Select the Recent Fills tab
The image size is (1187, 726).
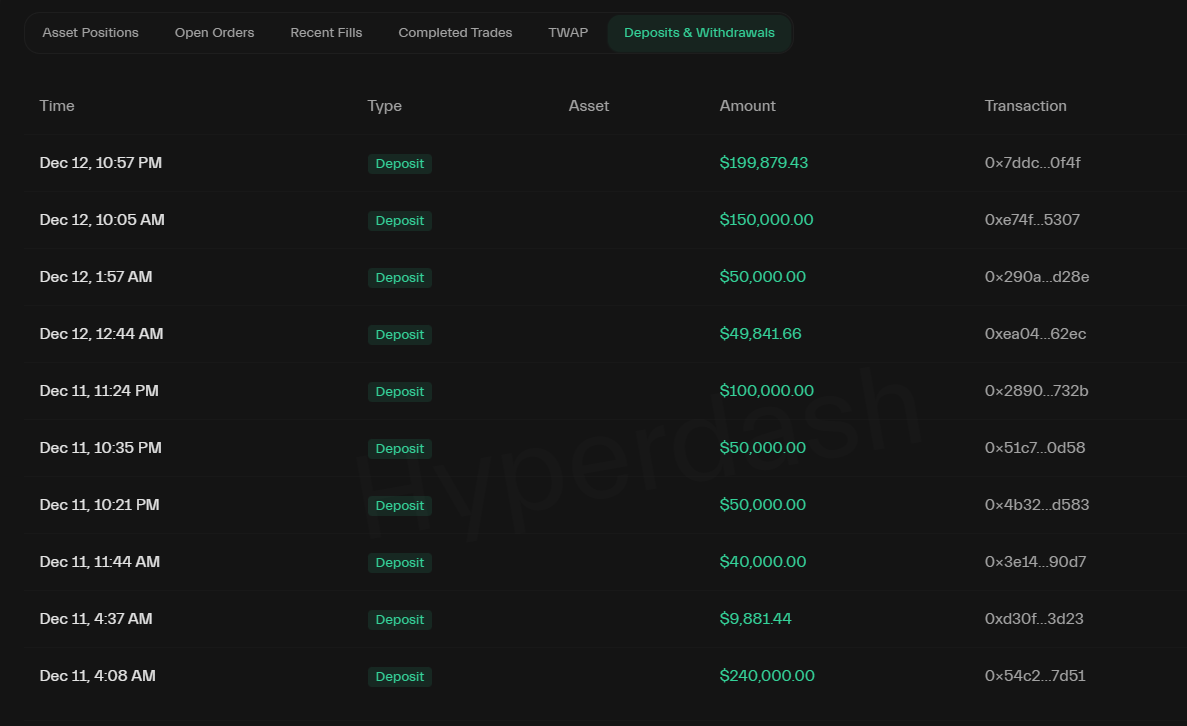point(326,33)
